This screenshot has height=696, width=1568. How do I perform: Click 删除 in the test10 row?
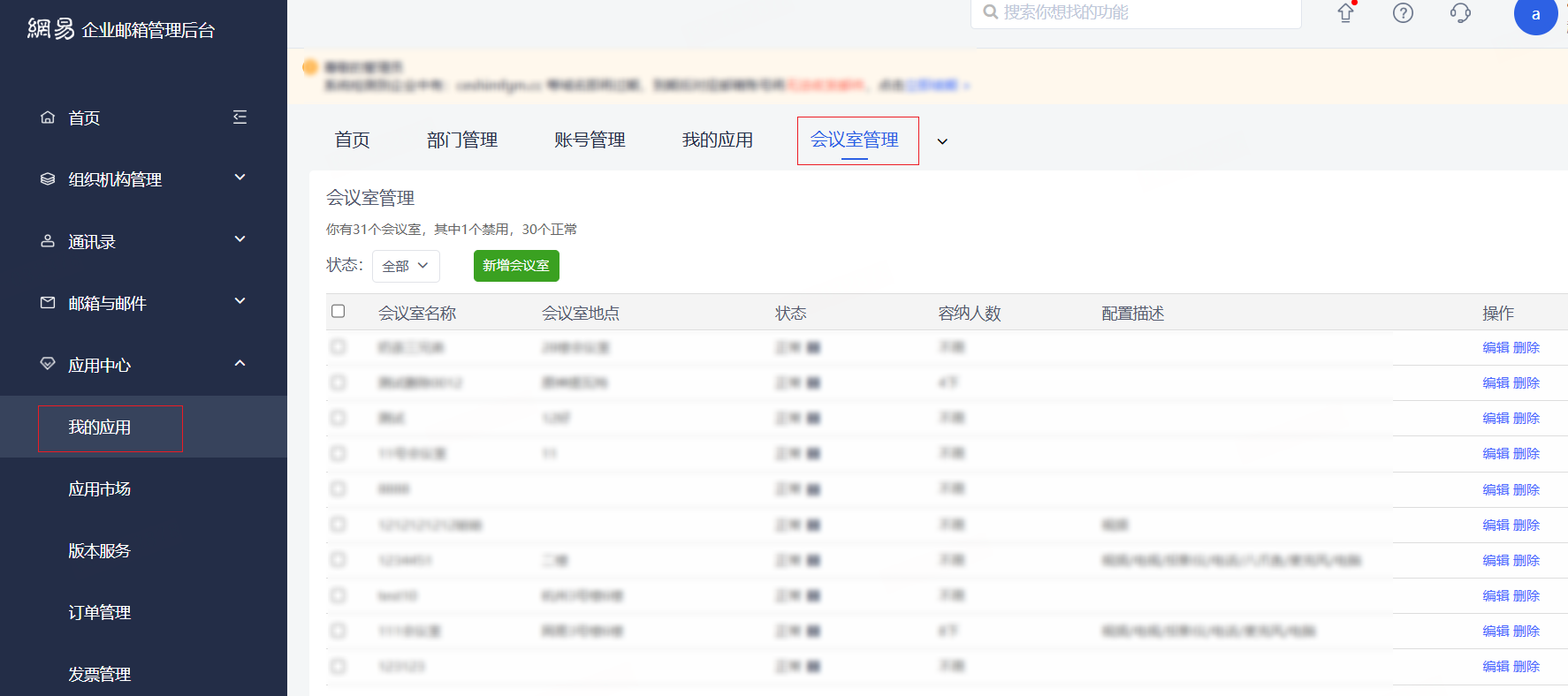point(1526,595)
